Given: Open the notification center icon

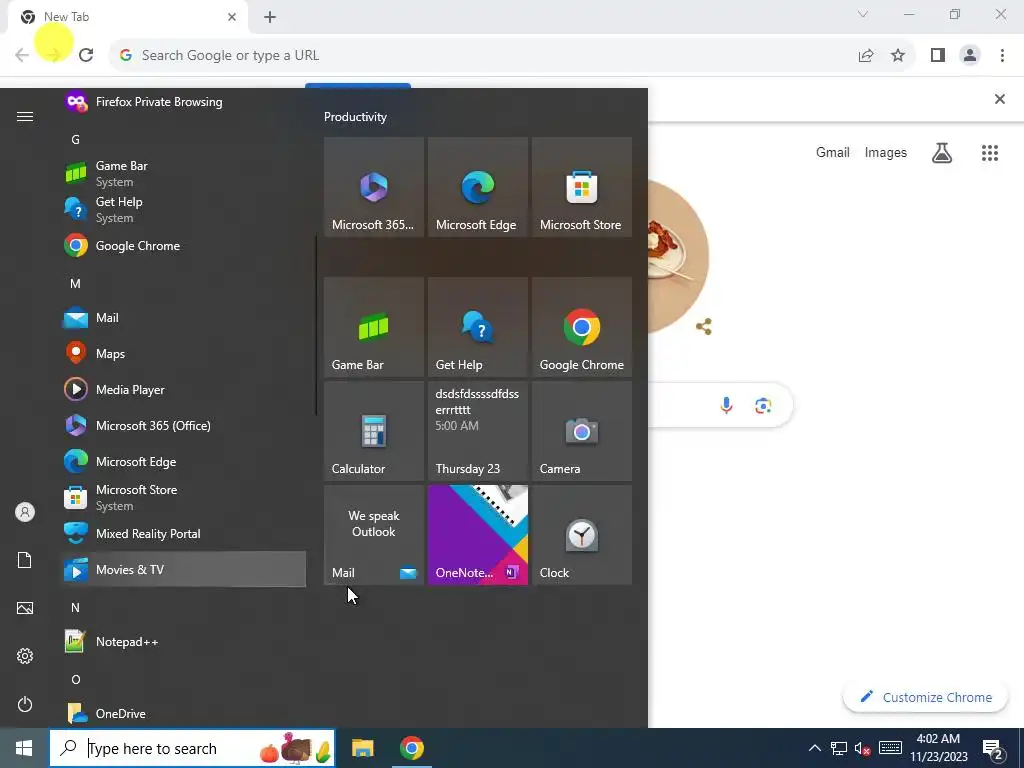Looking at the screenshot, I should tap(993, 748).
